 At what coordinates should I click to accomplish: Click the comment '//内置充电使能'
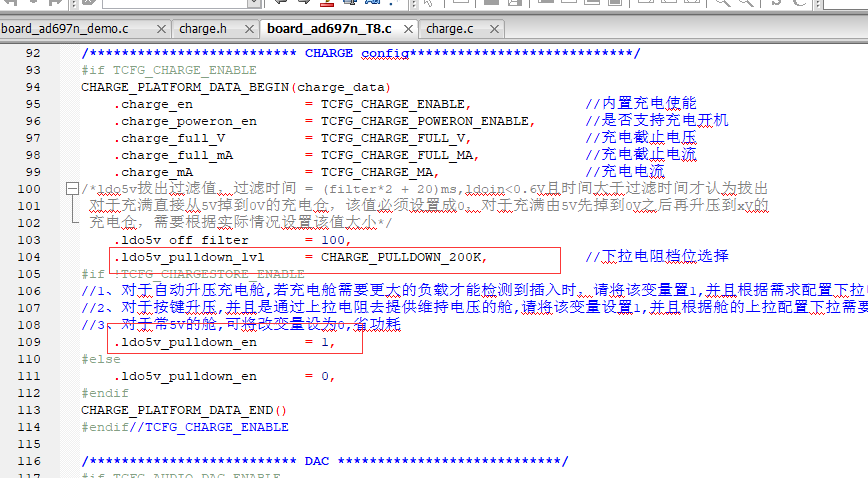pyautogui.click(x=640, y=104)
